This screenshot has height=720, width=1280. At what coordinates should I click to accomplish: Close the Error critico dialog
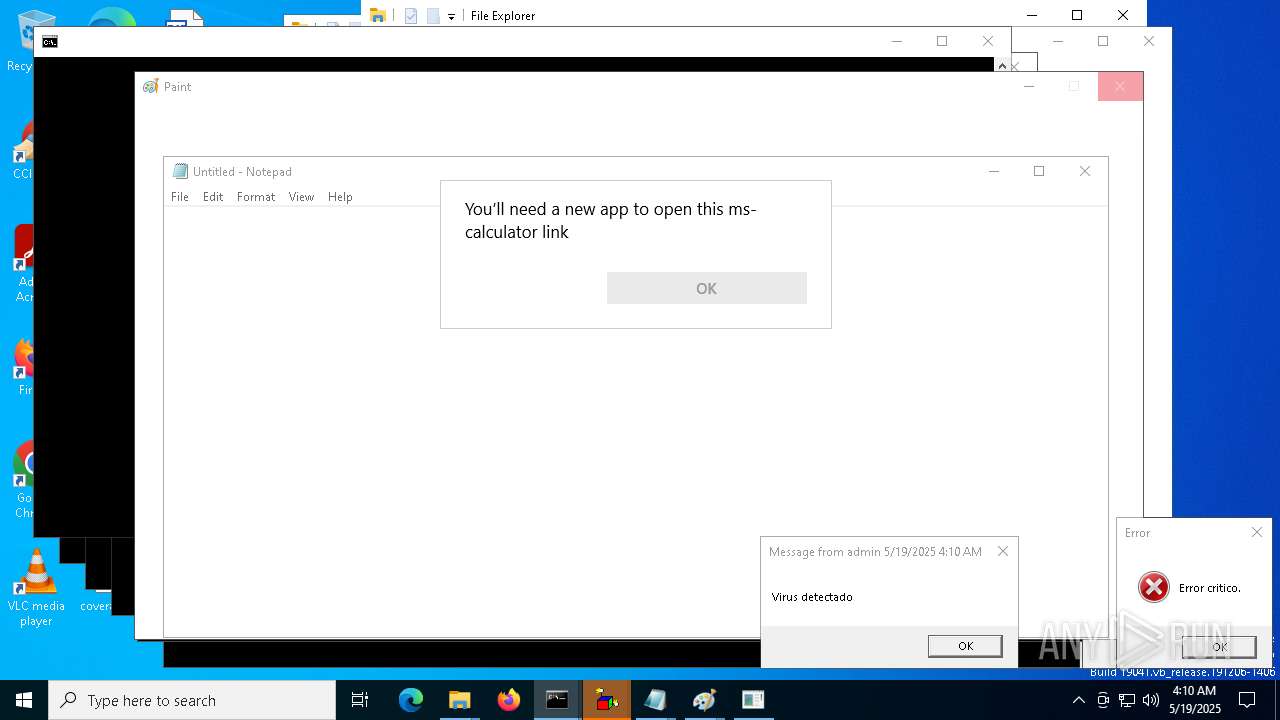pos(1257,532)
